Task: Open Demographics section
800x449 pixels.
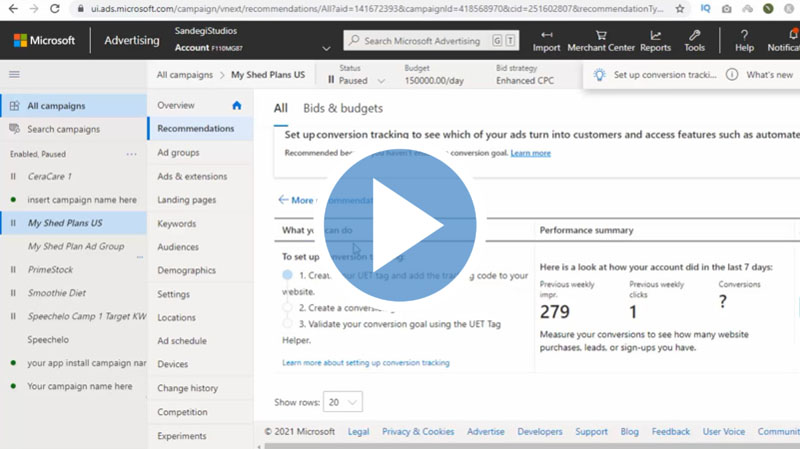Action: click(186, 270)
